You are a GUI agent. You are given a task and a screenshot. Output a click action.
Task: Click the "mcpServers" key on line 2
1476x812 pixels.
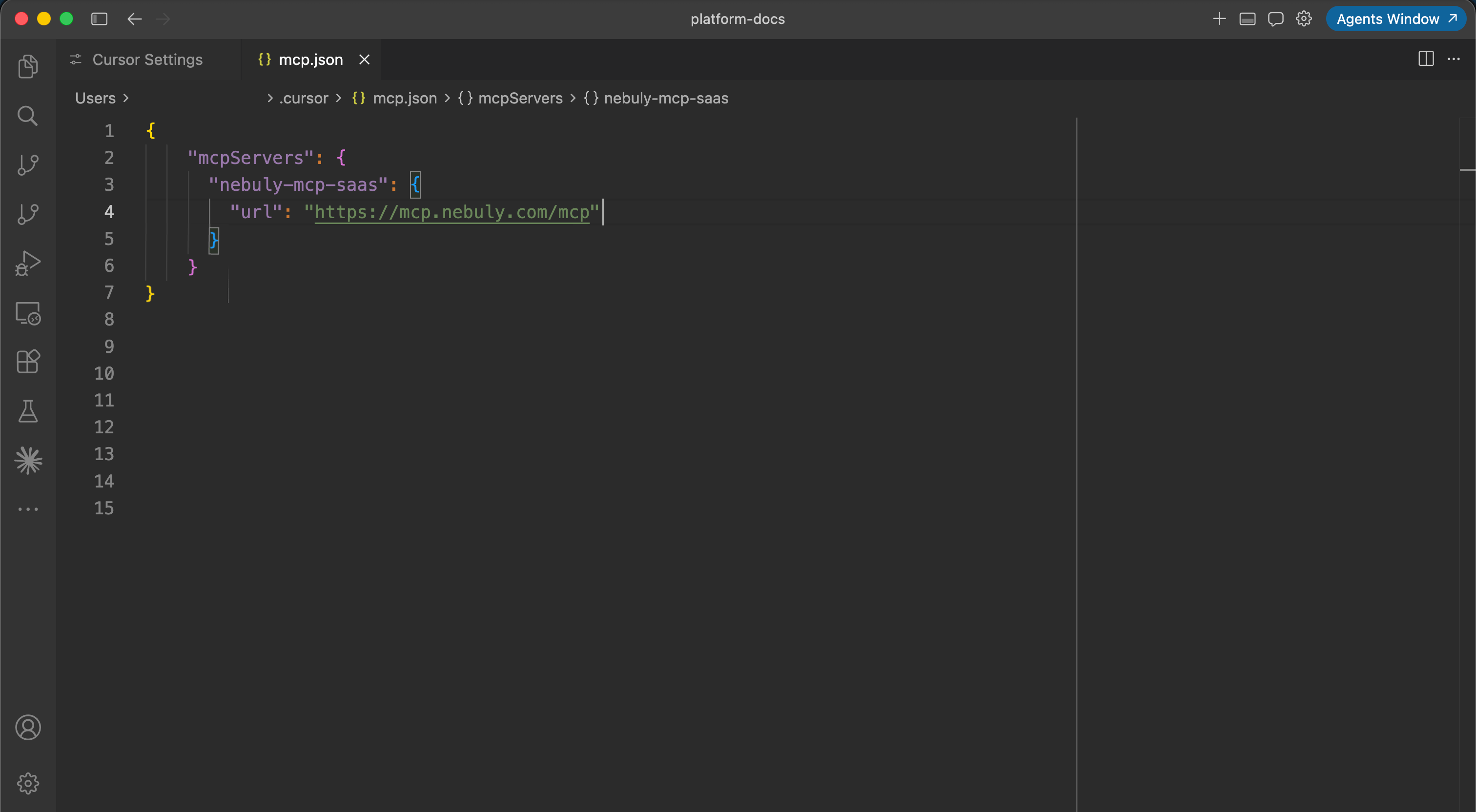(x=250, y=158)
